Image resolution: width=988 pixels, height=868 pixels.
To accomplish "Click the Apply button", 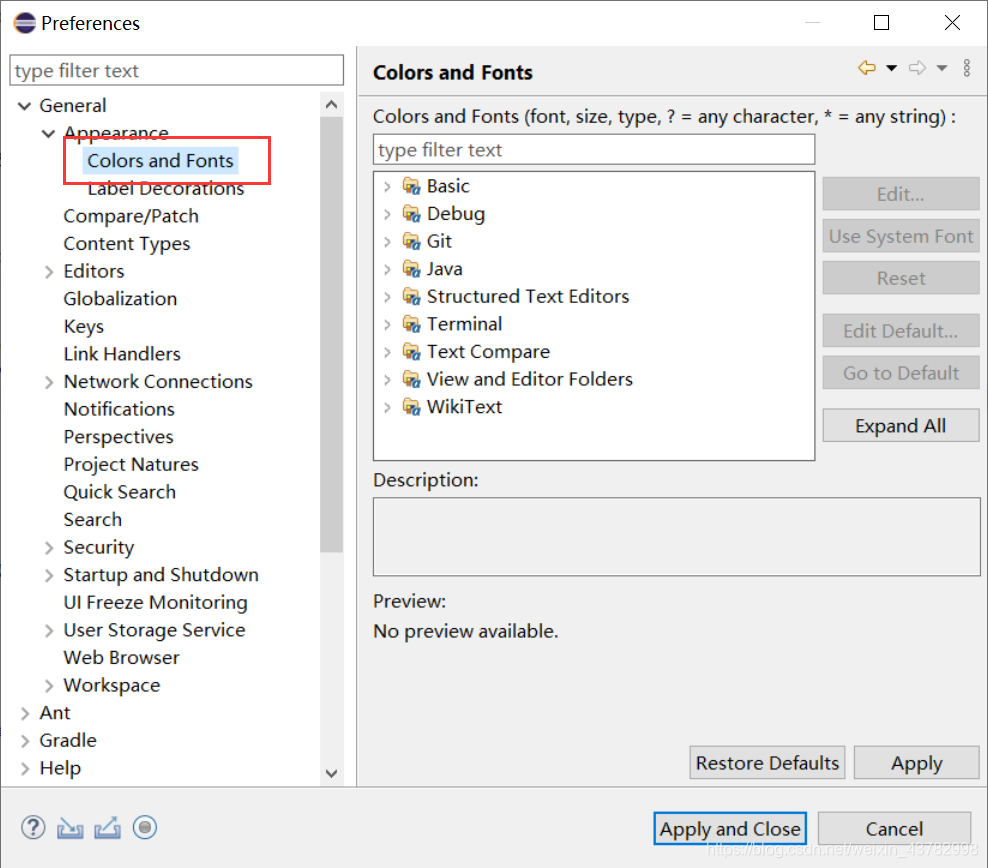I will click(916, 763).
